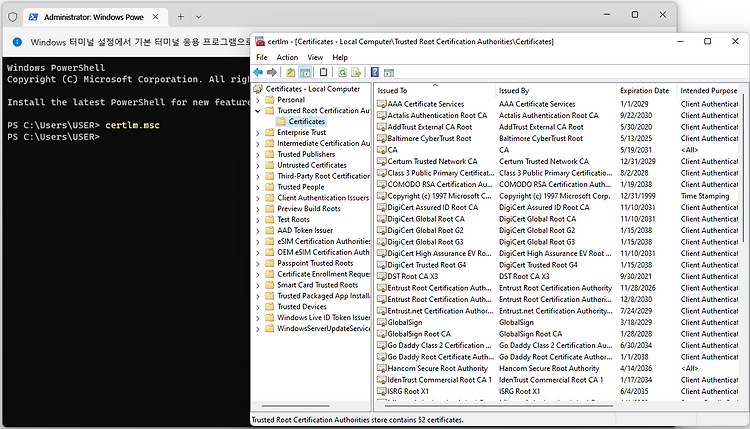The height and width of the screenshot is (429, 750).
Task: Sort by the Expiration Date column header
Action: [646, 90]
